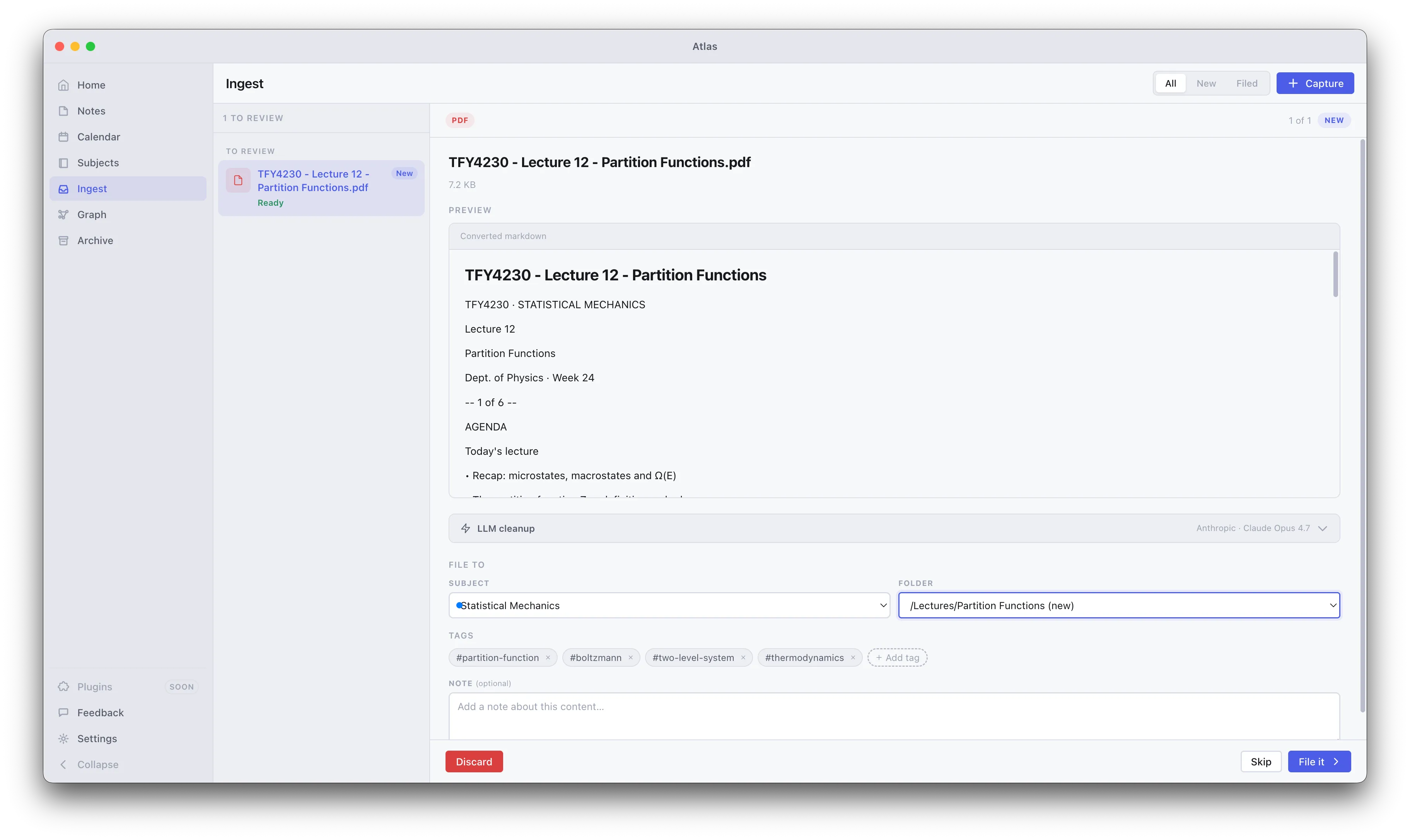Click the plus icon on Capture button
Viewport: 1410px width, 840px height.
coord(1293,83)
